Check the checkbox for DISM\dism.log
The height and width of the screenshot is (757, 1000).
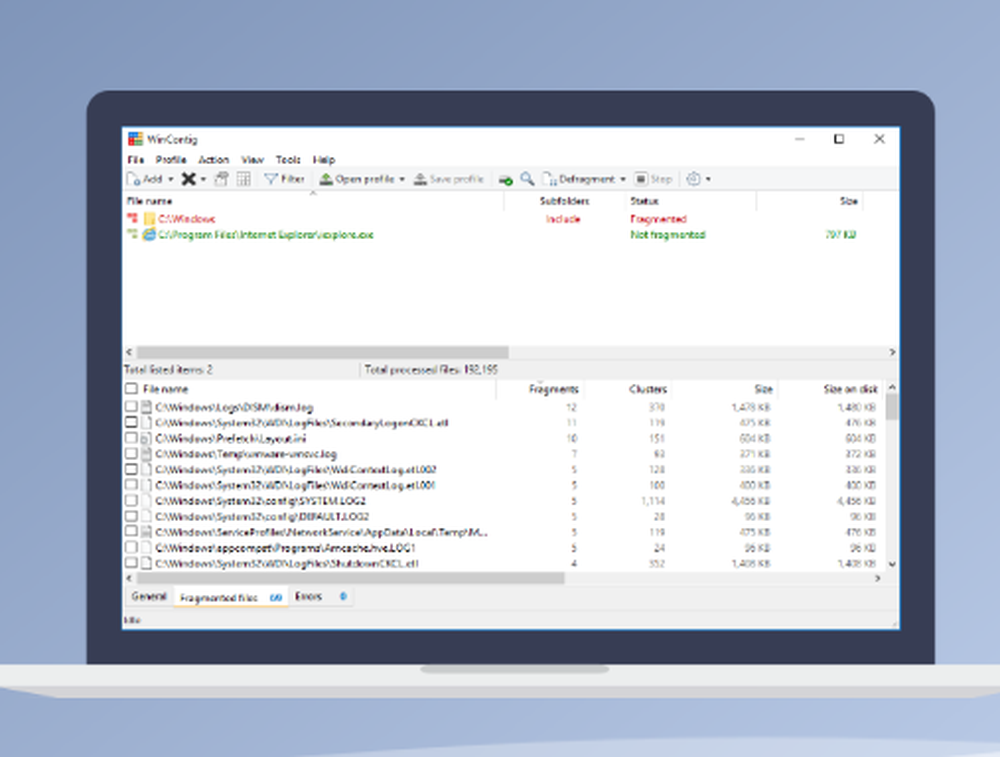coord(132,406)
